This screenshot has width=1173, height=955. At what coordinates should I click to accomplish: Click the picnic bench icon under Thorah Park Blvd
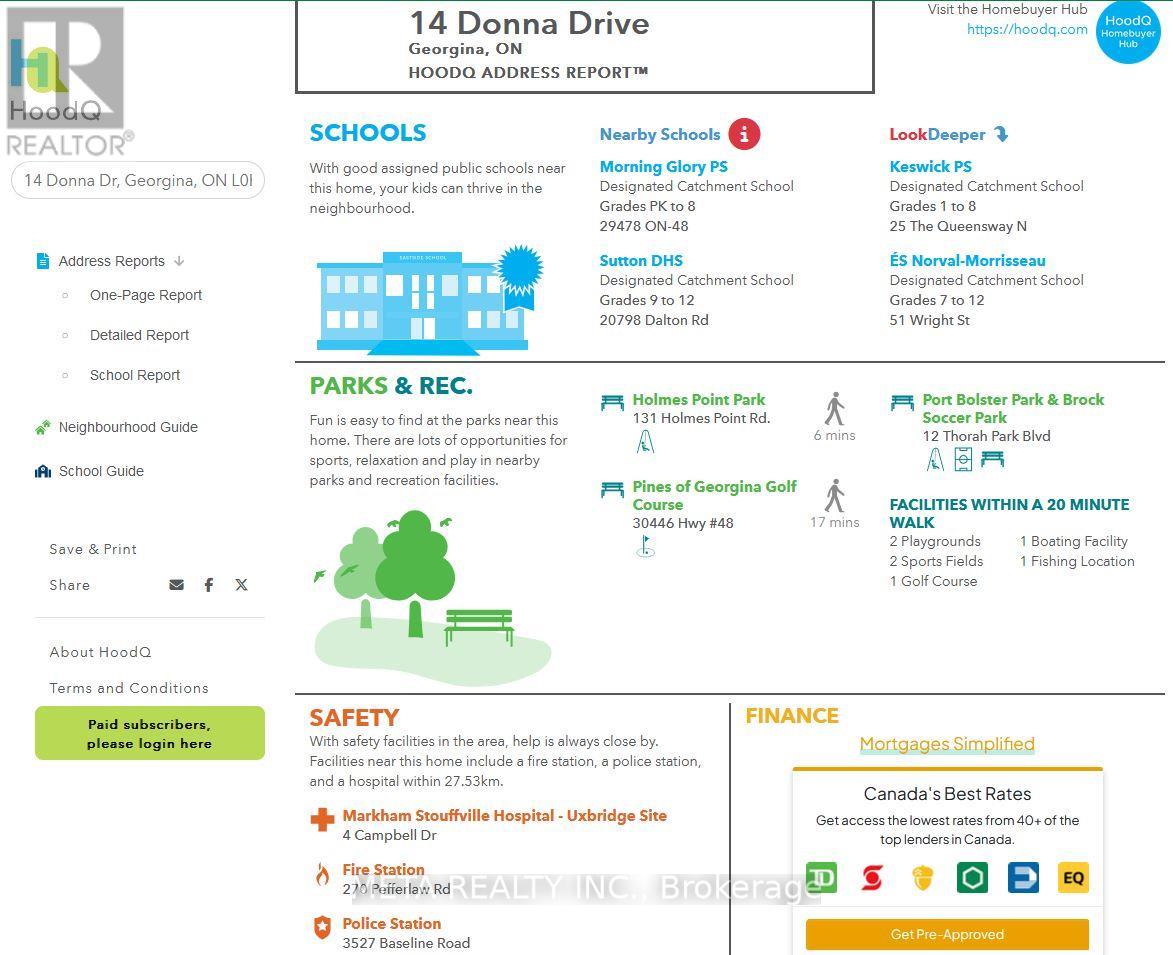point(993,458)
